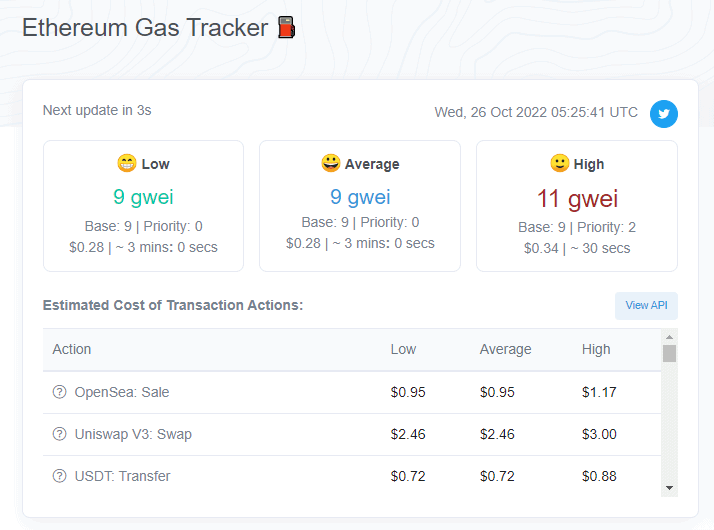This screenshot has height=530, width=714.
Task: Click the Twitter bird icon
Action: (663, 114)
